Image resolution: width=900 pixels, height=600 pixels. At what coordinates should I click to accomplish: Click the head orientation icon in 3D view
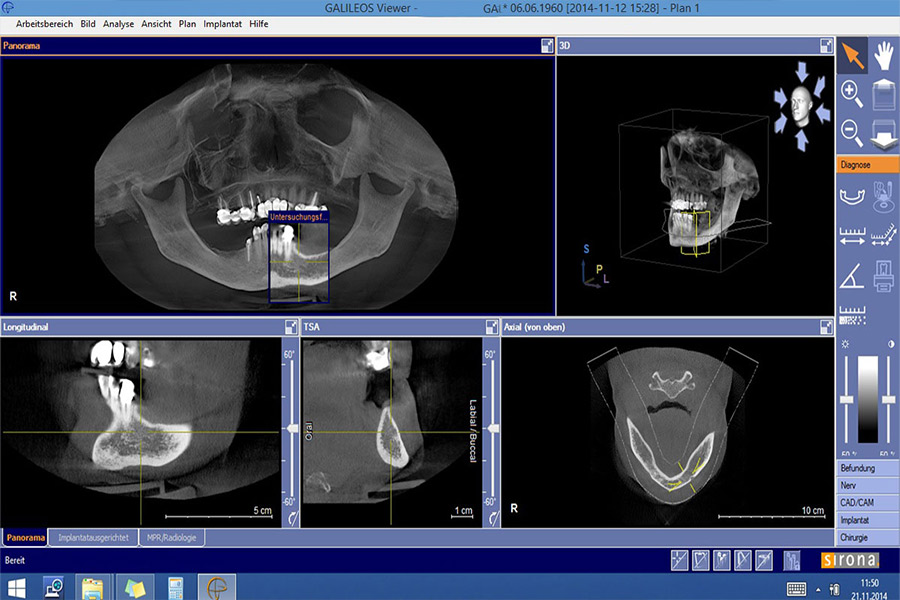[x=799, y=105]
